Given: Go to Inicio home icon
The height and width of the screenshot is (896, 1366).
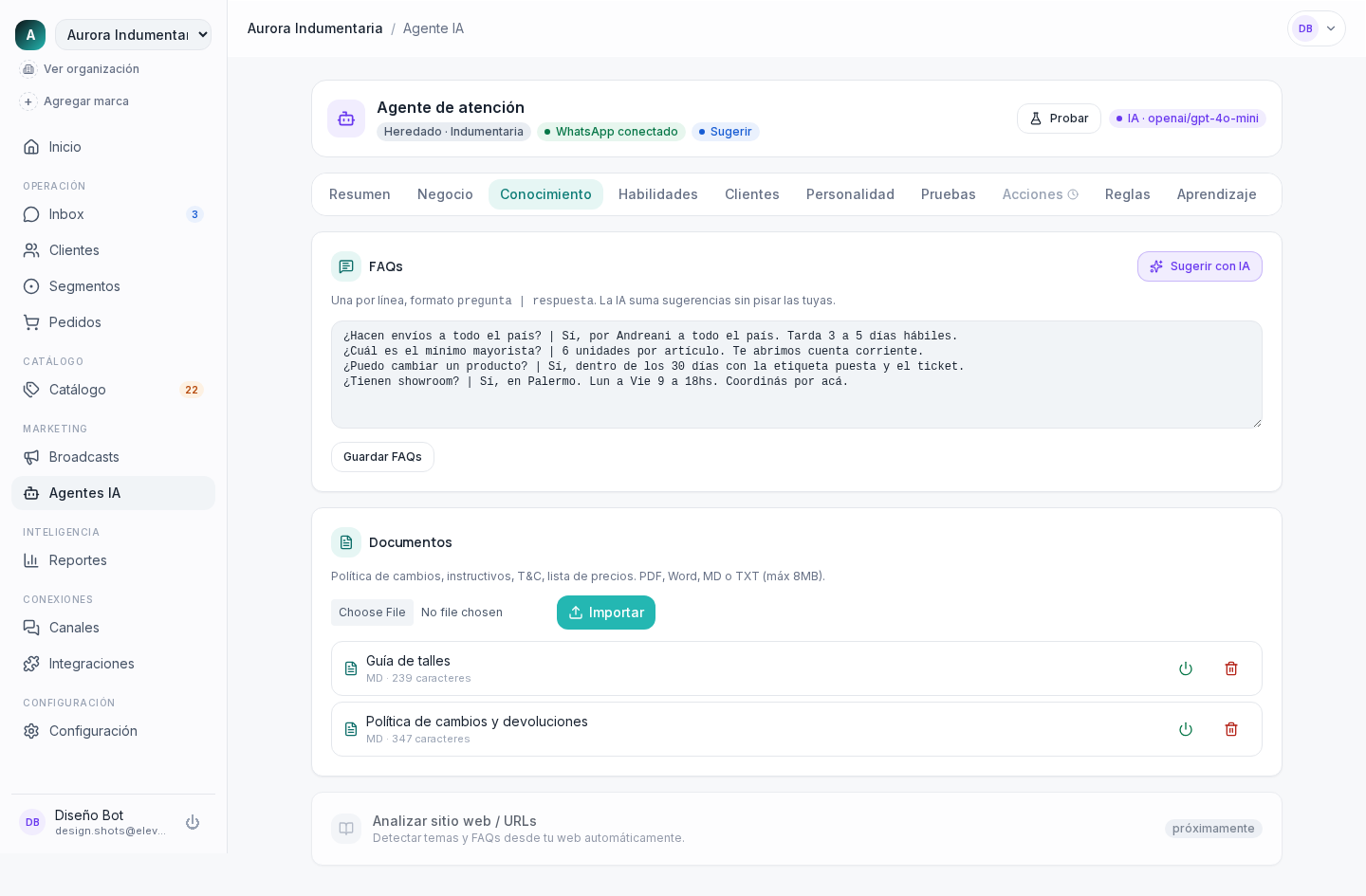Looking at the screenshot, I should (x=31, y=147).
